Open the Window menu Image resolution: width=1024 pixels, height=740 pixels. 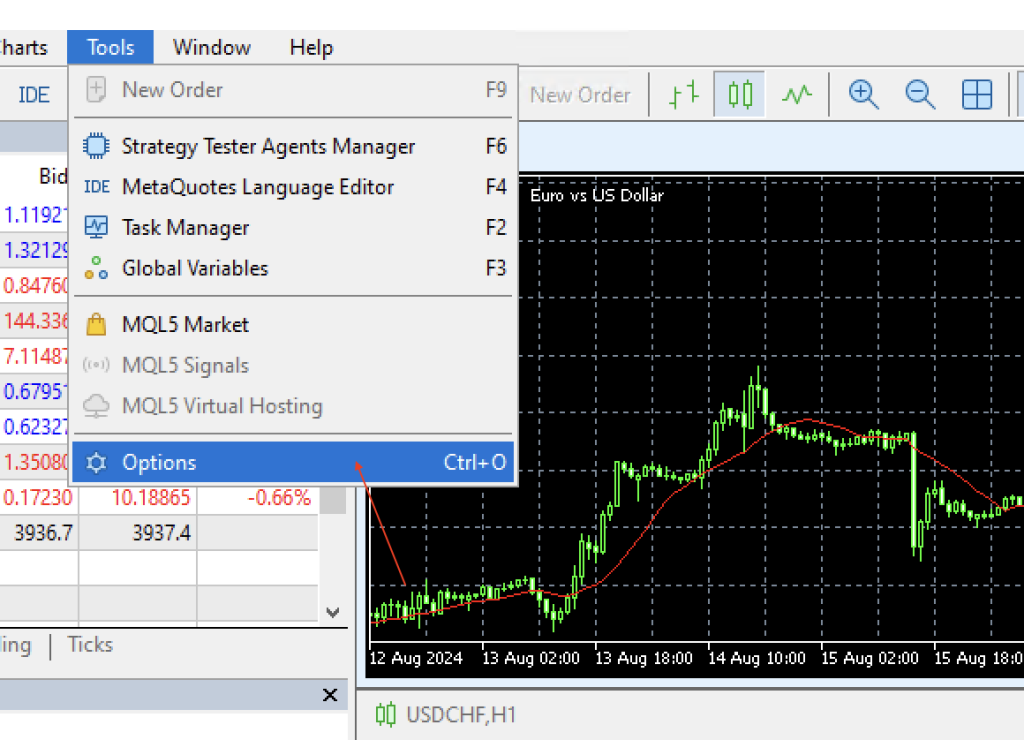pos(212,47)
